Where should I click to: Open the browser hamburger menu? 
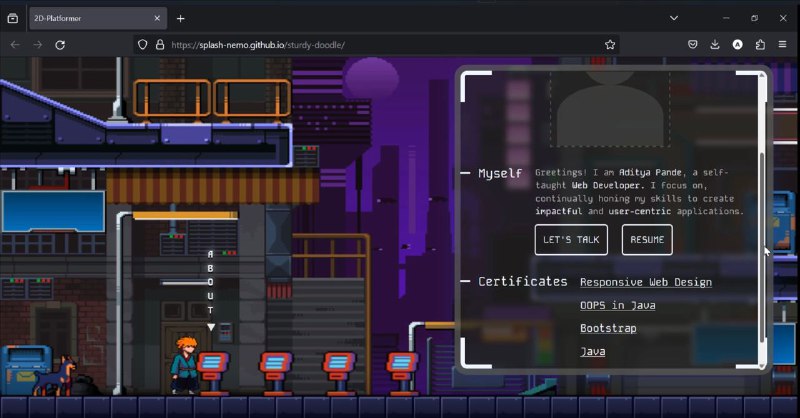click(782, 44)
